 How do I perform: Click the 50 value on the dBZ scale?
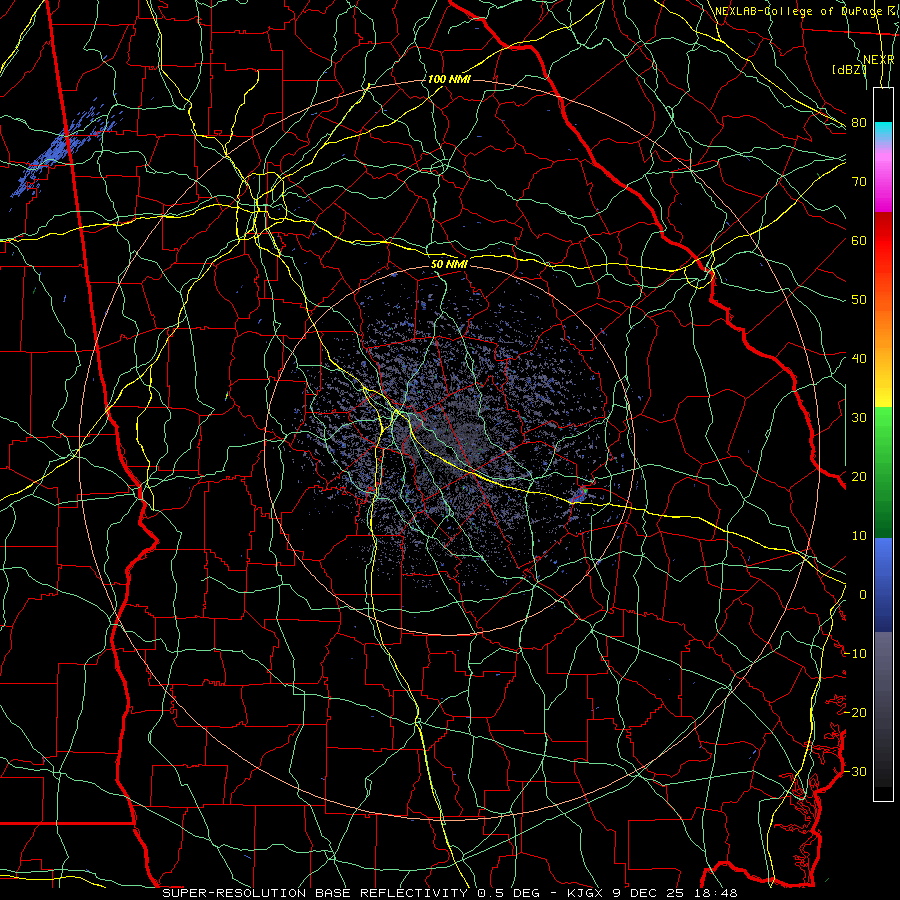click(859, 300)
